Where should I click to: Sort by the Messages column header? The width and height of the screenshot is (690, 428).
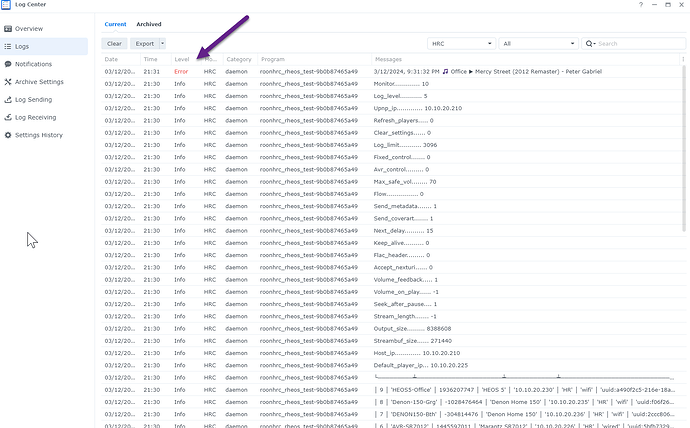(x=388, y=59)
